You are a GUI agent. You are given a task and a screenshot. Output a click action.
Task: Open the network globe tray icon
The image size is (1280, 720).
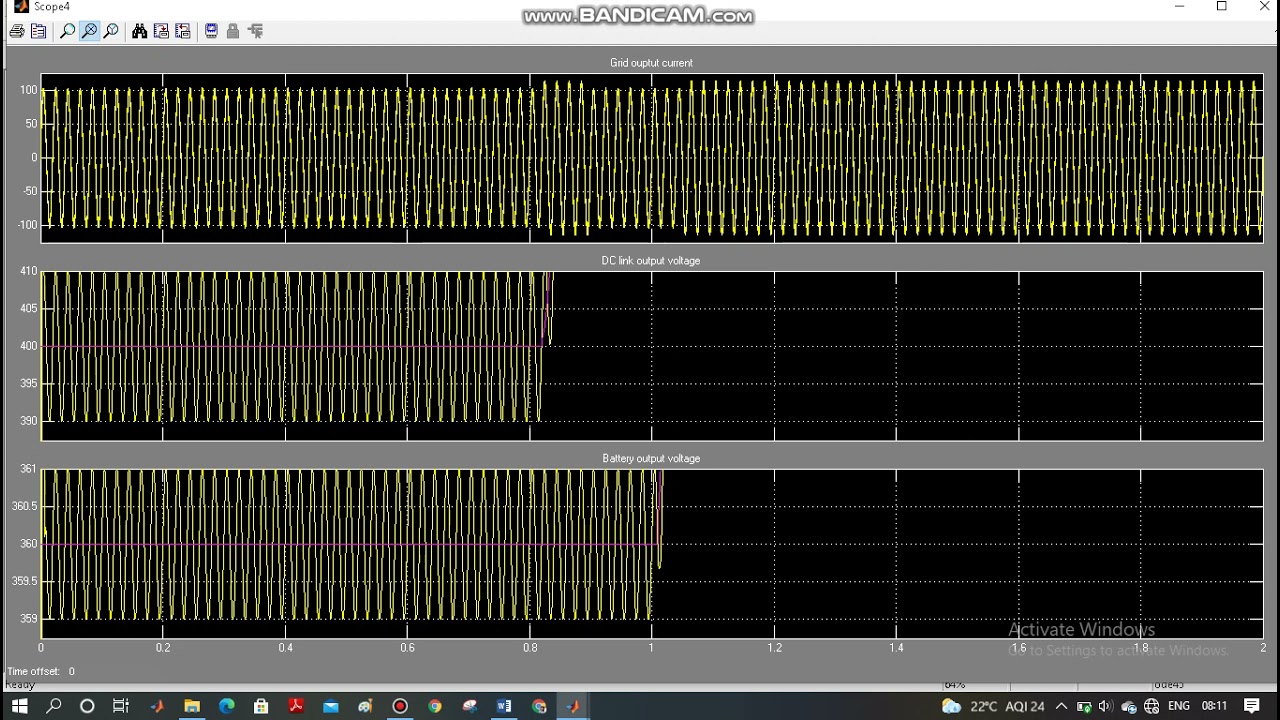[x=1151, y=706]
